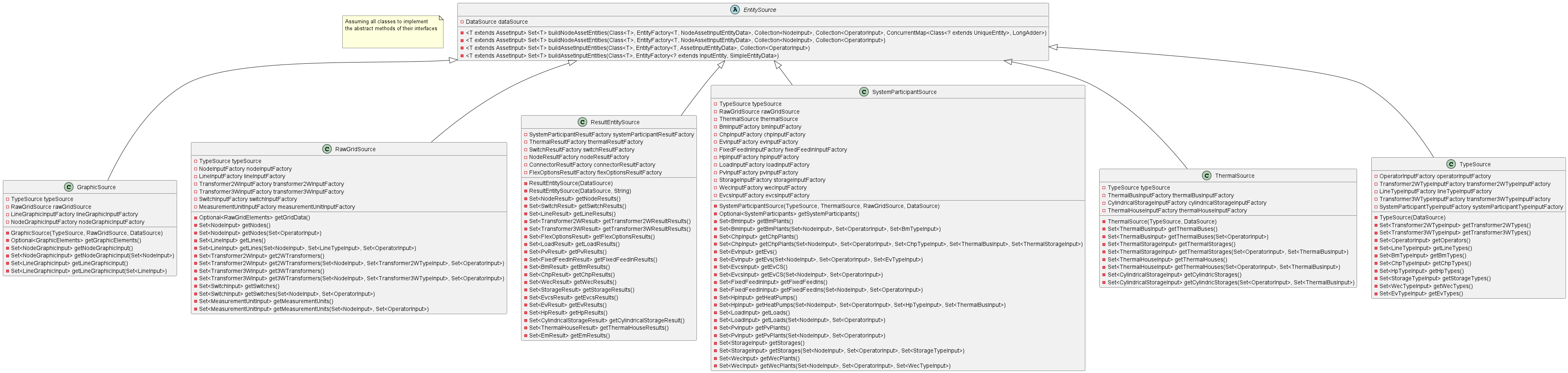Click the getGraphicElements() method
1568x373 pixels.
tap(76, 241)
